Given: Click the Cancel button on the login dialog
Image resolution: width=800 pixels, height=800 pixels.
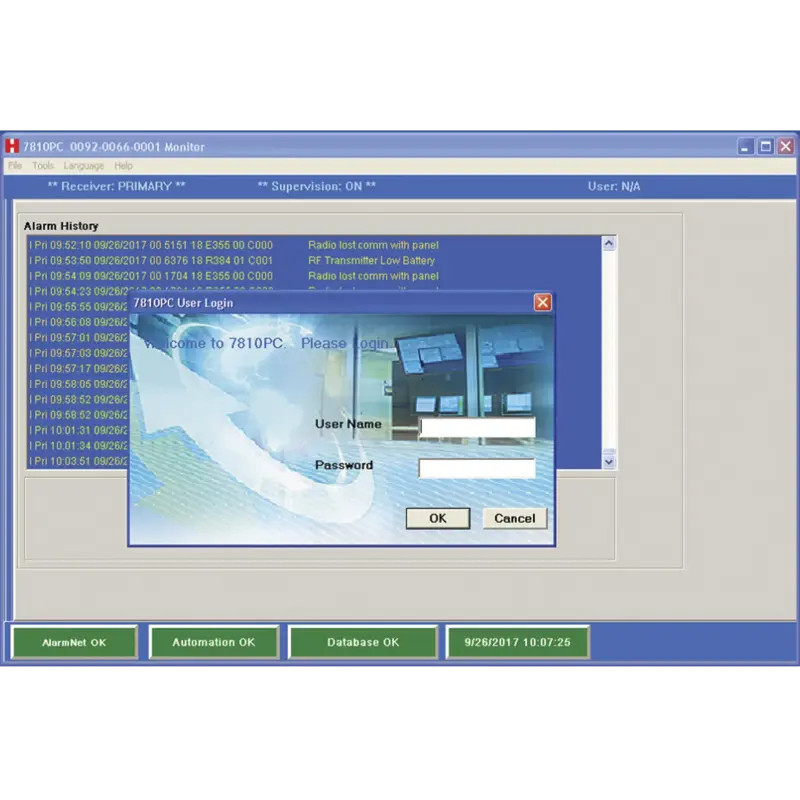Looking at the screenshot, I should (514, 518).
